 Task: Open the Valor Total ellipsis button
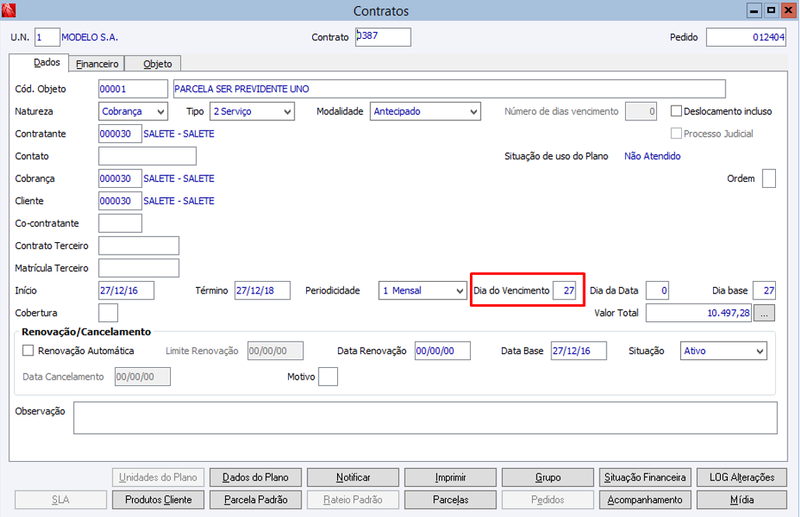click(x=764, y=313)
